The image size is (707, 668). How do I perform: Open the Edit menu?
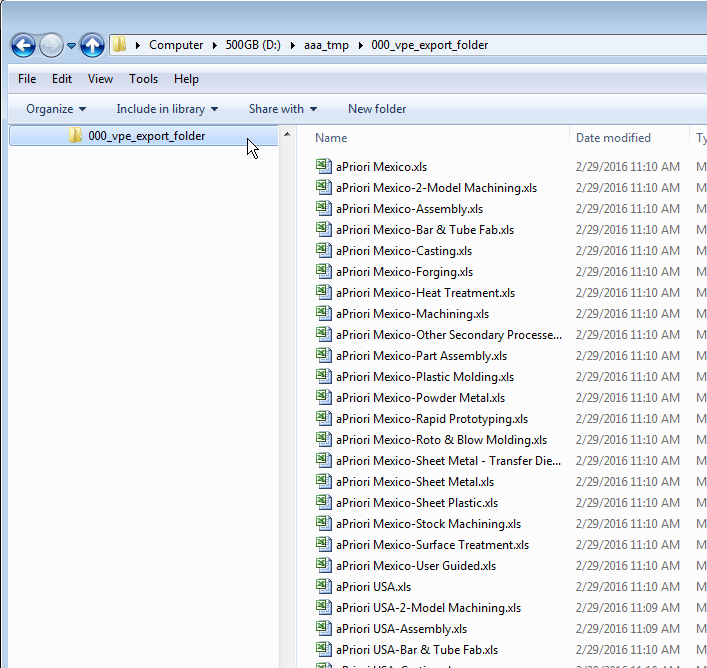62,79
